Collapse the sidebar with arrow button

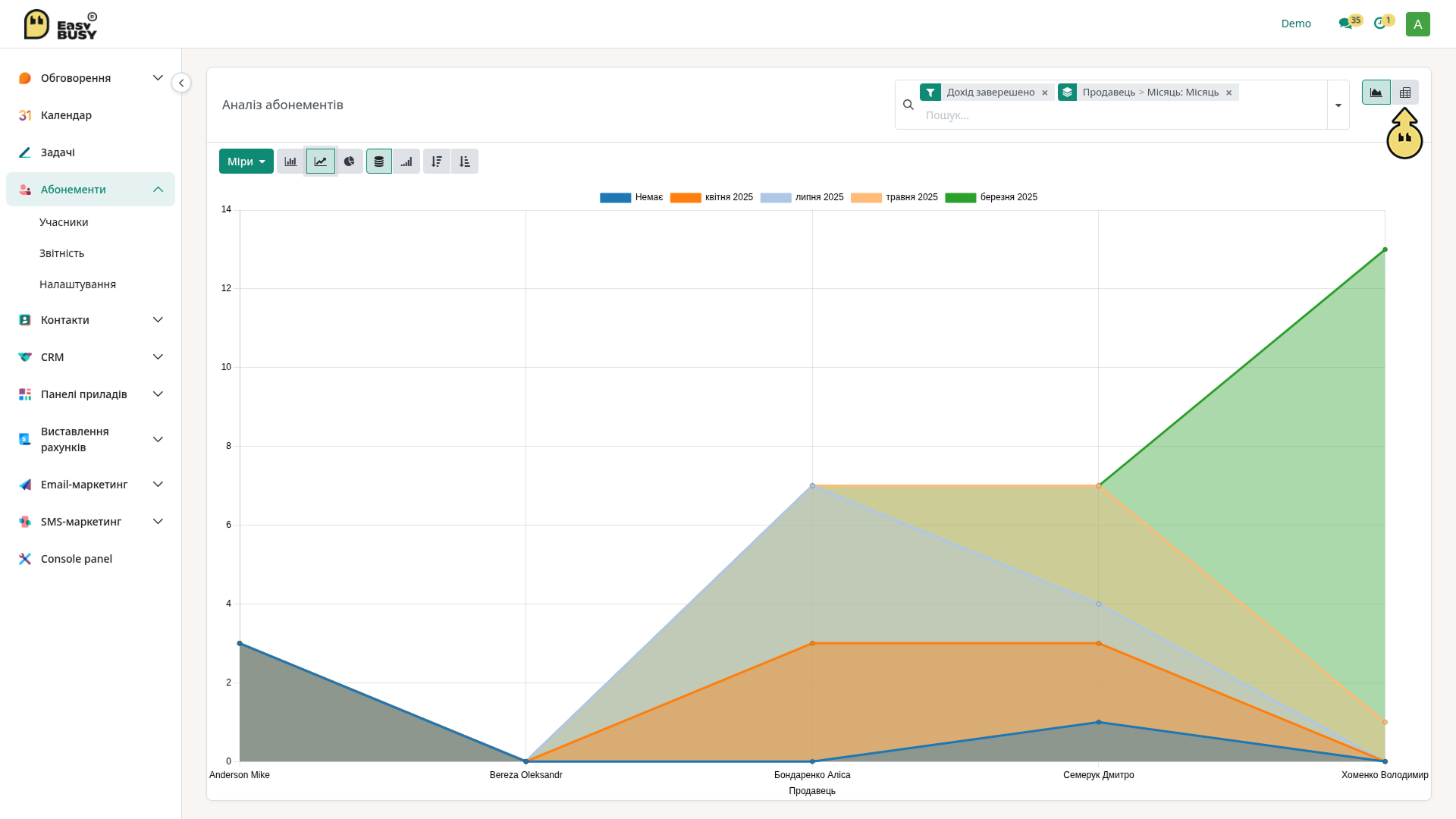[x=181, y=83]
